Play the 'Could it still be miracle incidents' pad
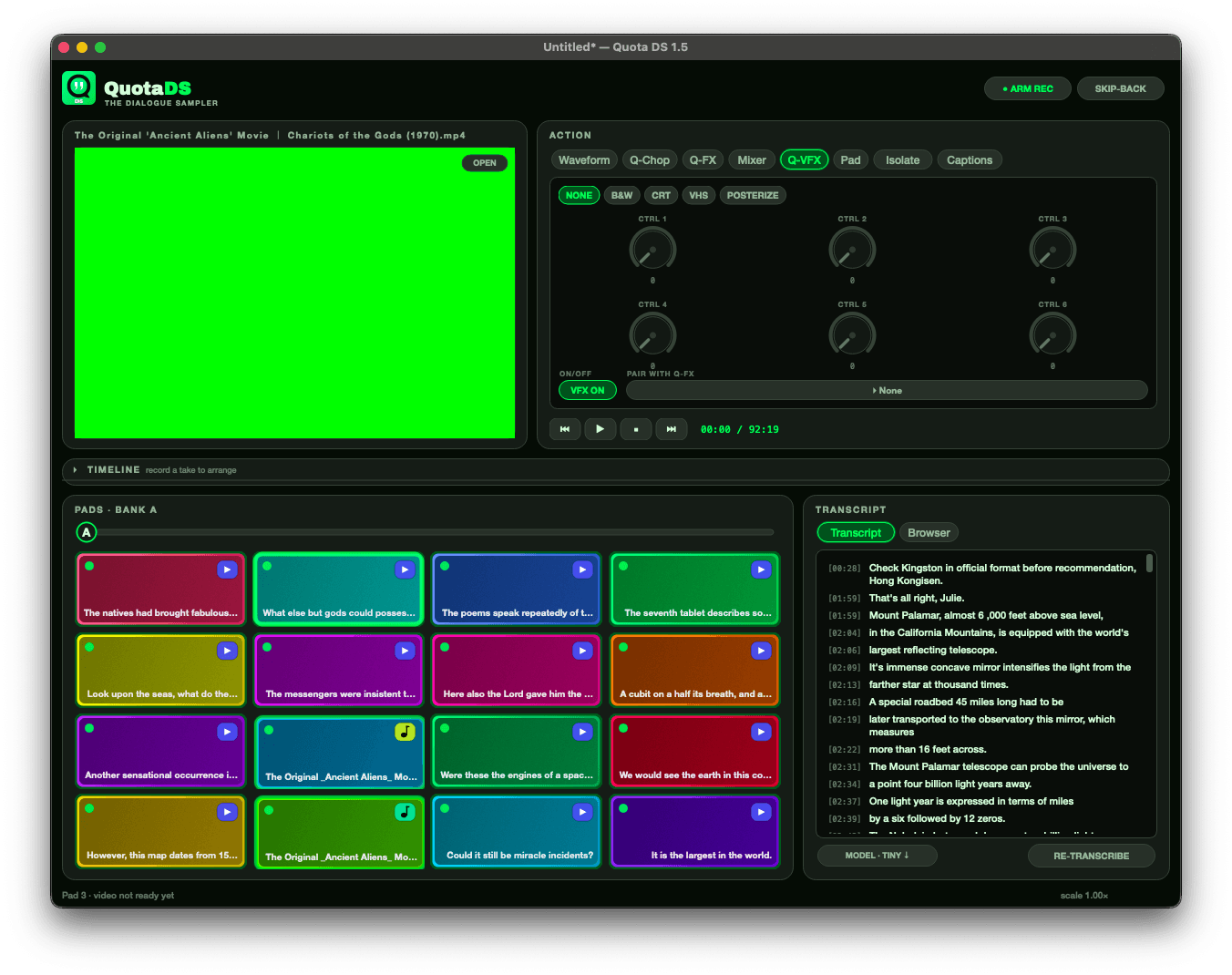 click(582, 812)
